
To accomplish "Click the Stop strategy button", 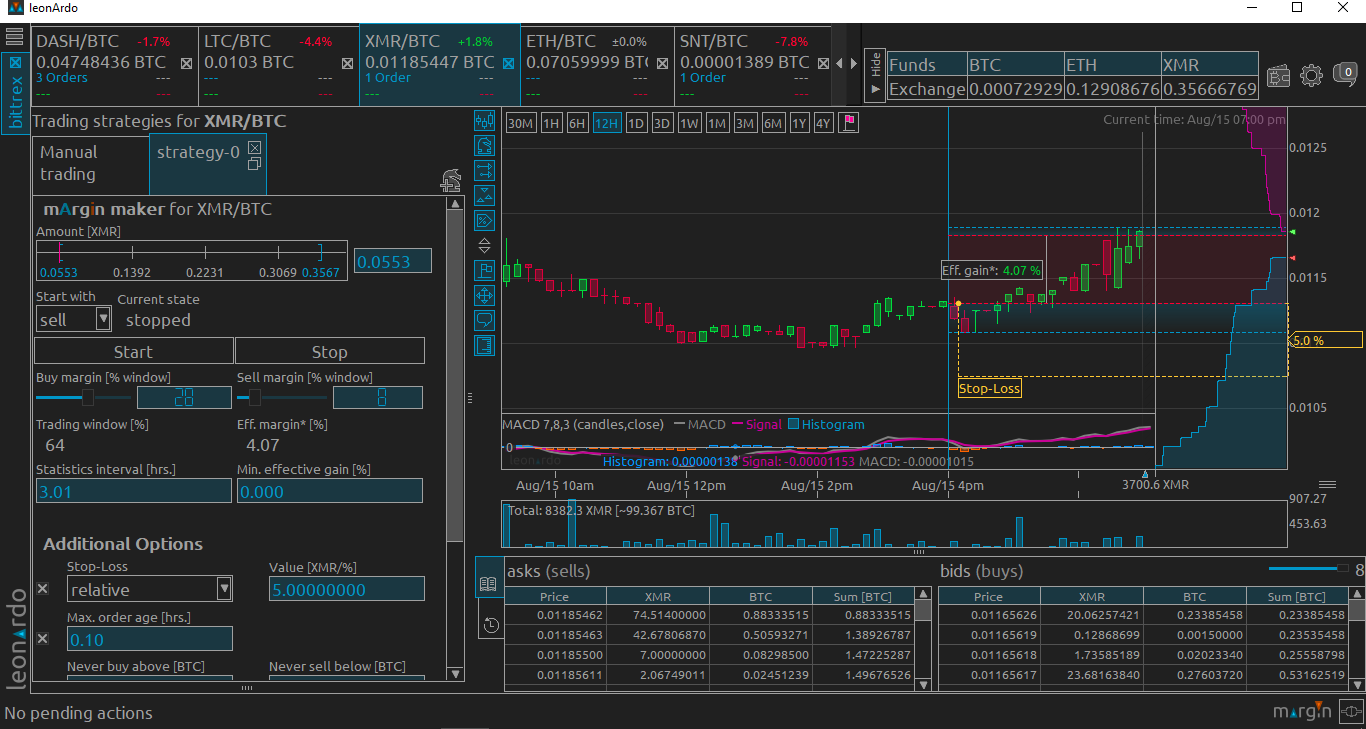I will point(329,351).
